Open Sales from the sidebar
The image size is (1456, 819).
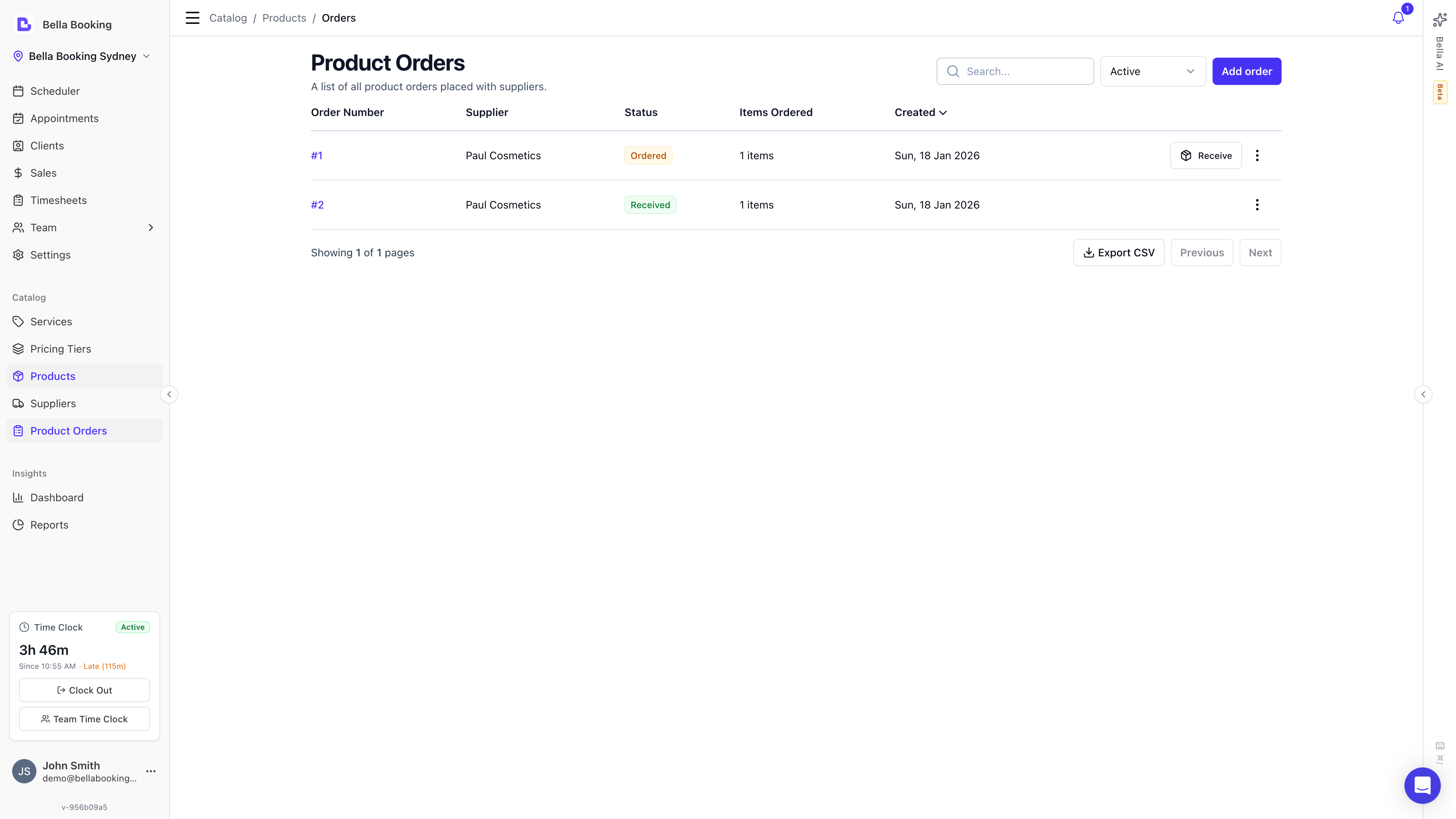pos(43,173)
